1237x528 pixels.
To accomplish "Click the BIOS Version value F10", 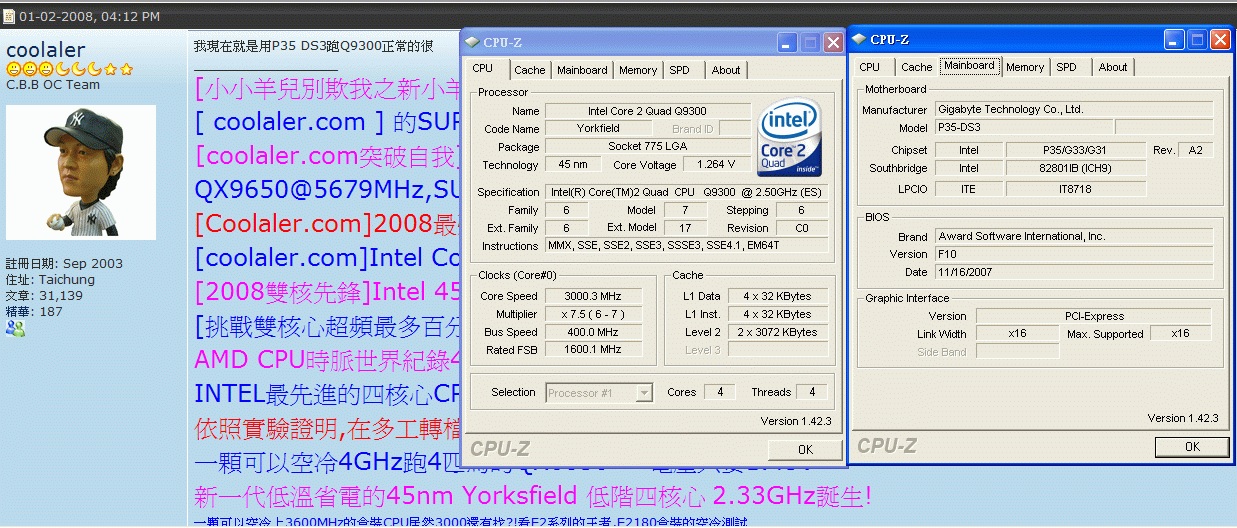I will pos(1074,254).
